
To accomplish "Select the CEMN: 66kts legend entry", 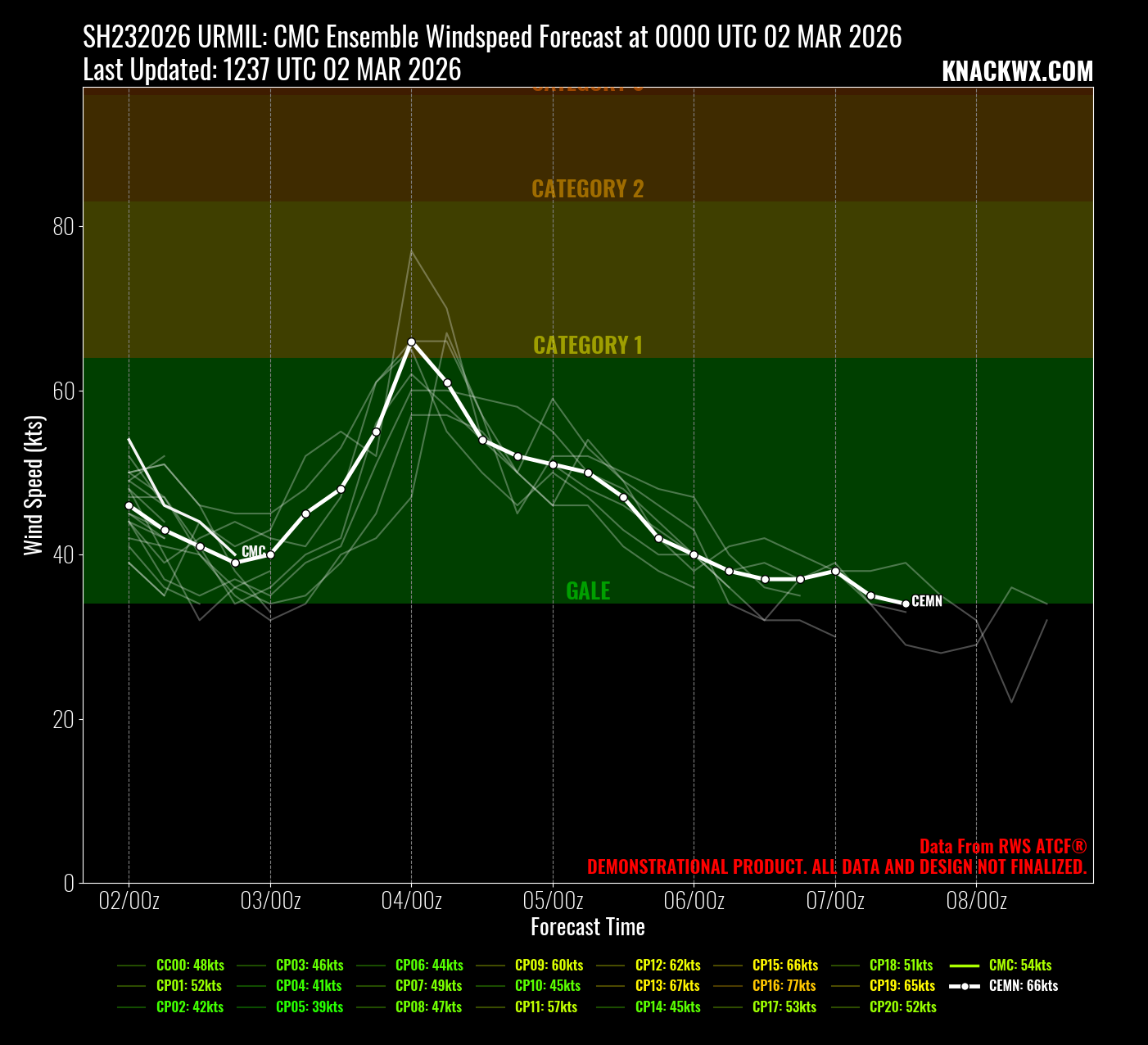I will point(1023,986).
